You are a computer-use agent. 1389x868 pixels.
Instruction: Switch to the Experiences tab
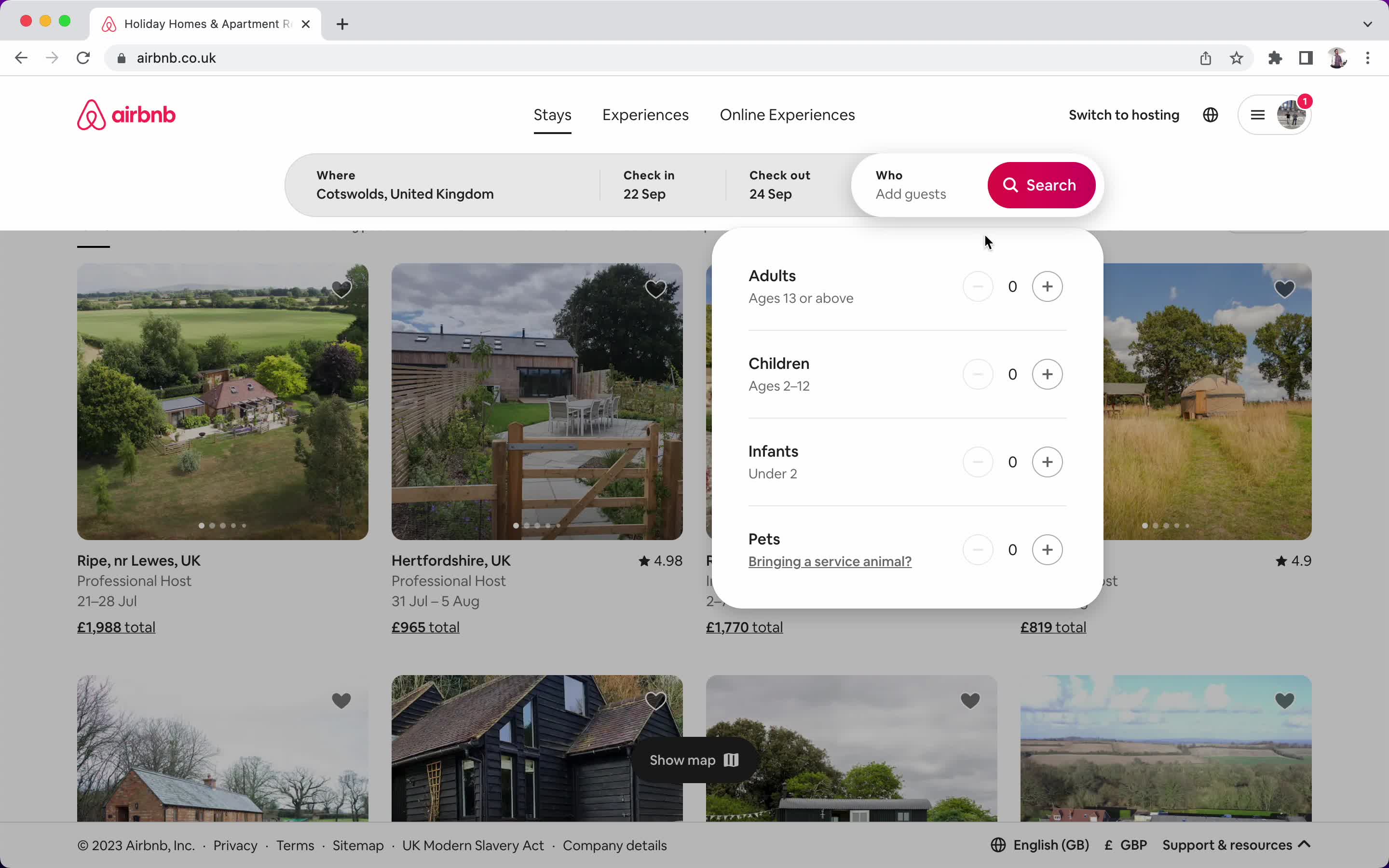645,115
